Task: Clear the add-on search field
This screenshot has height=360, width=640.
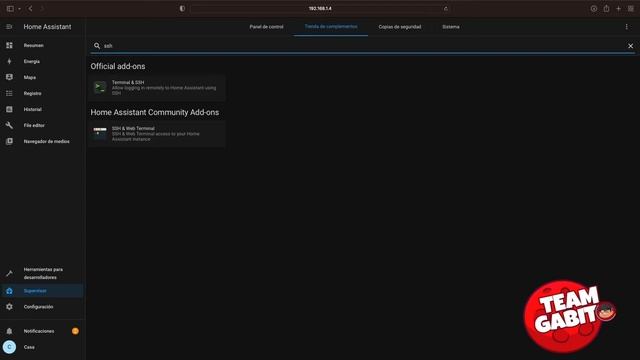Action: [630, 46]
